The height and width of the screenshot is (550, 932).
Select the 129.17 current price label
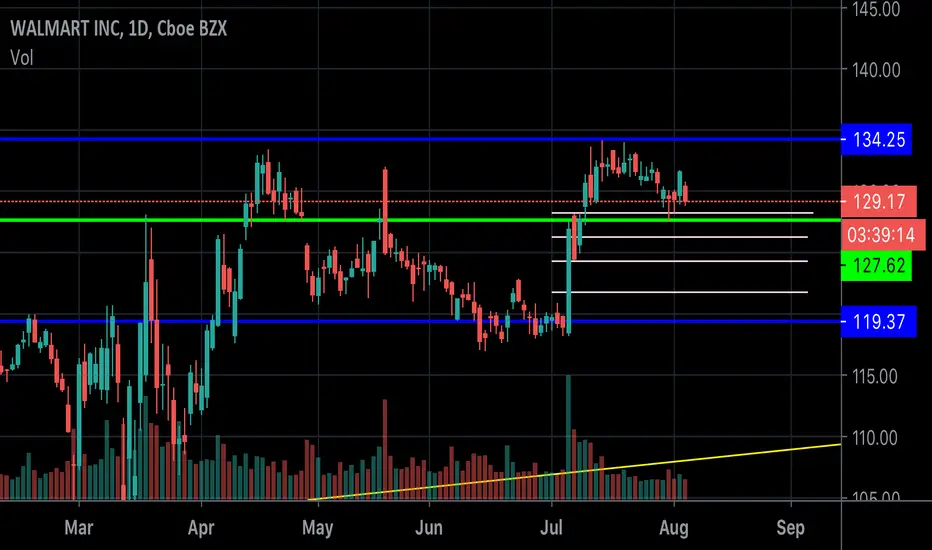[x=879, y=202]
